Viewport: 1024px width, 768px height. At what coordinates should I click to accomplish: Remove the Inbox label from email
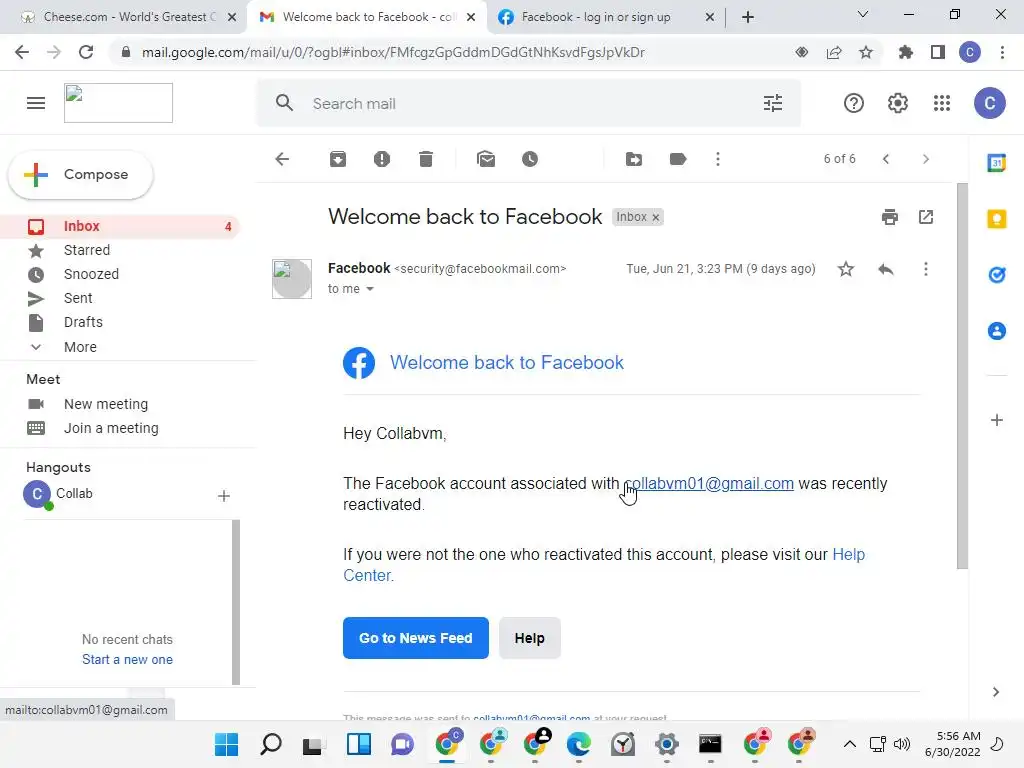[x=656, y=217]
